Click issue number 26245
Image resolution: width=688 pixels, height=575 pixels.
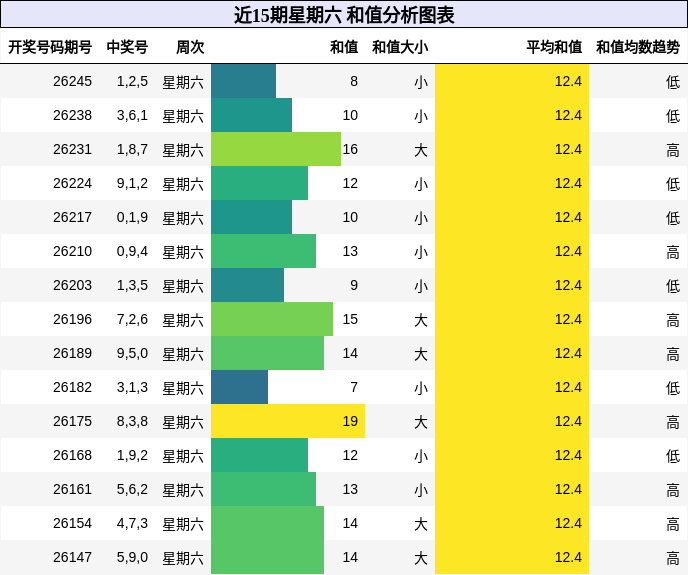click(72, 81)
